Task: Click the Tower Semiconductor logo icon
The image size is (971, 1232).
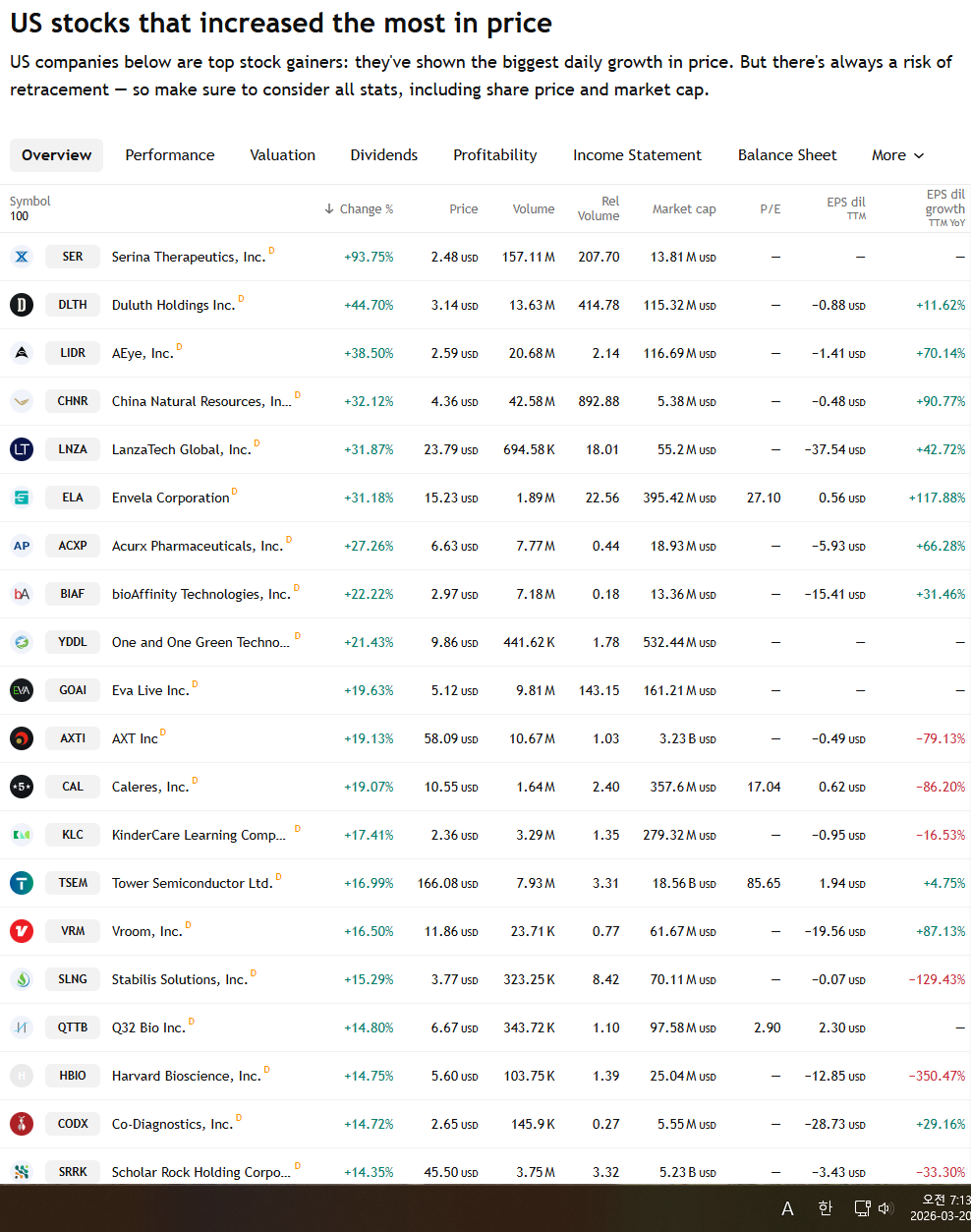Action: click(x=22, y=883)
